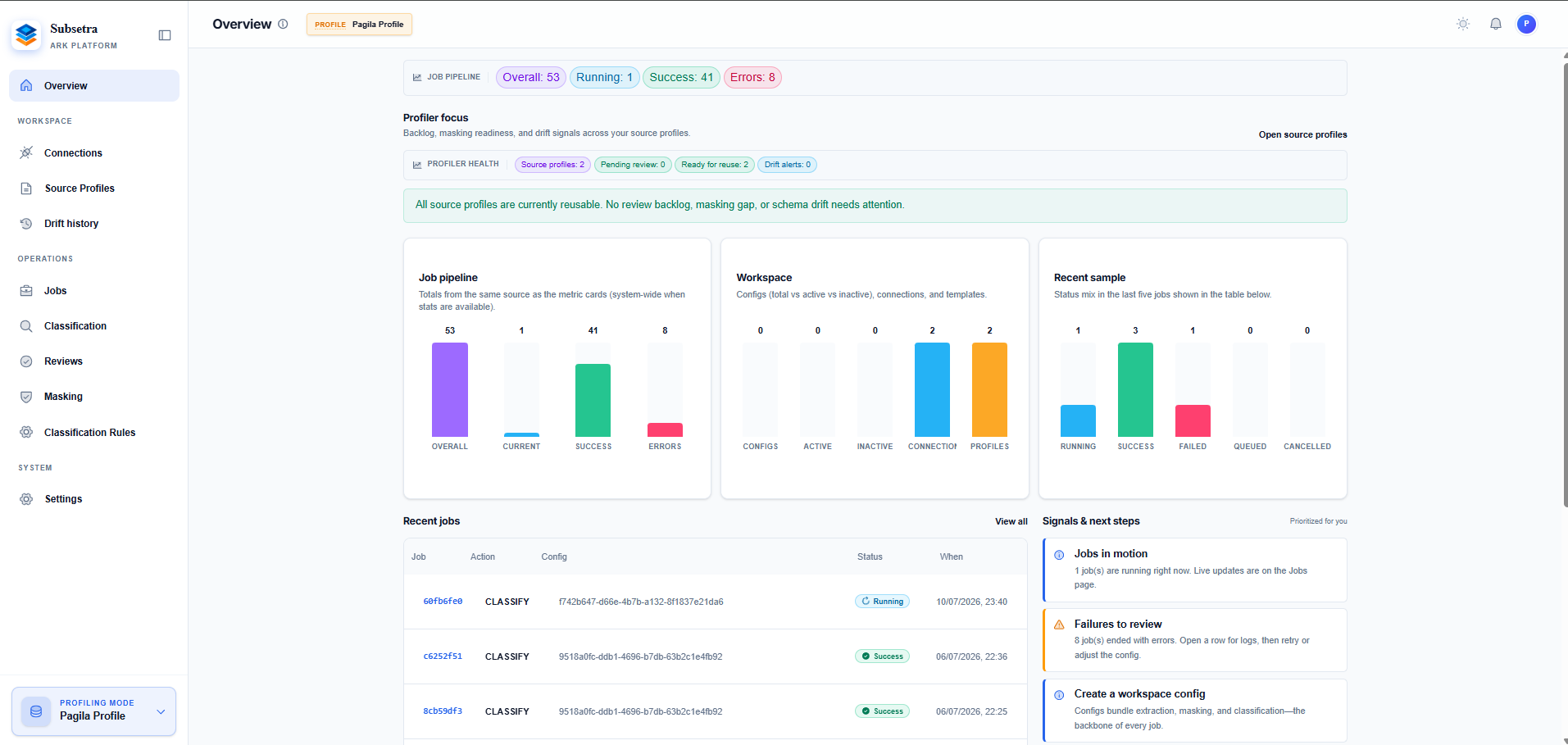
Task: Click the Settings gear icon
Action: [26, 498]
